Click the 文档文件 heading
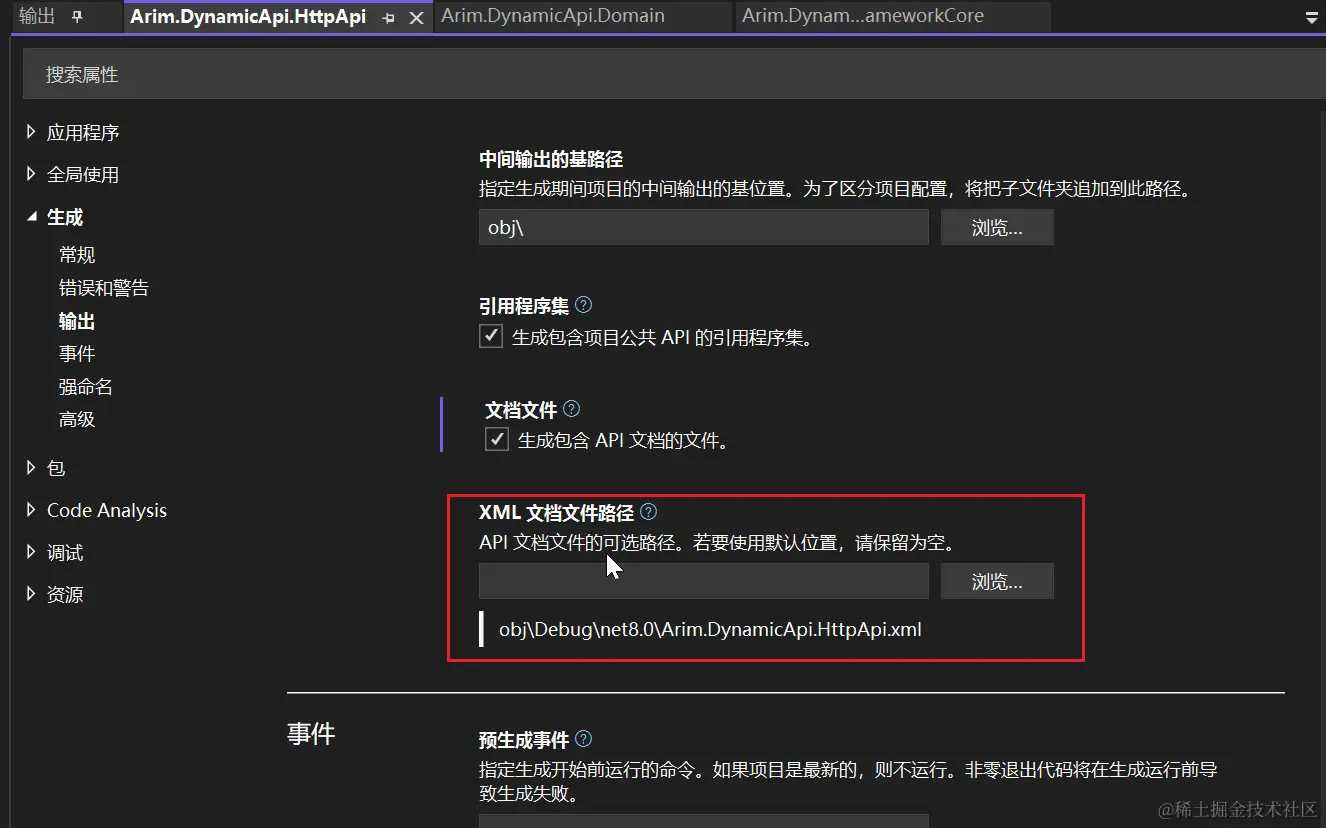 tap(521, 409)
